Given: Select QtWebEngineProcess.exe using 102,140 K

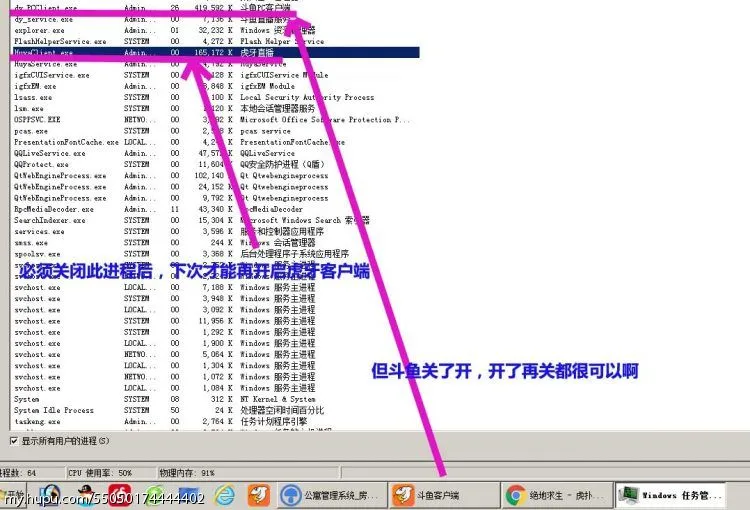Looking at the screenshot, I should tap(215, 176).
